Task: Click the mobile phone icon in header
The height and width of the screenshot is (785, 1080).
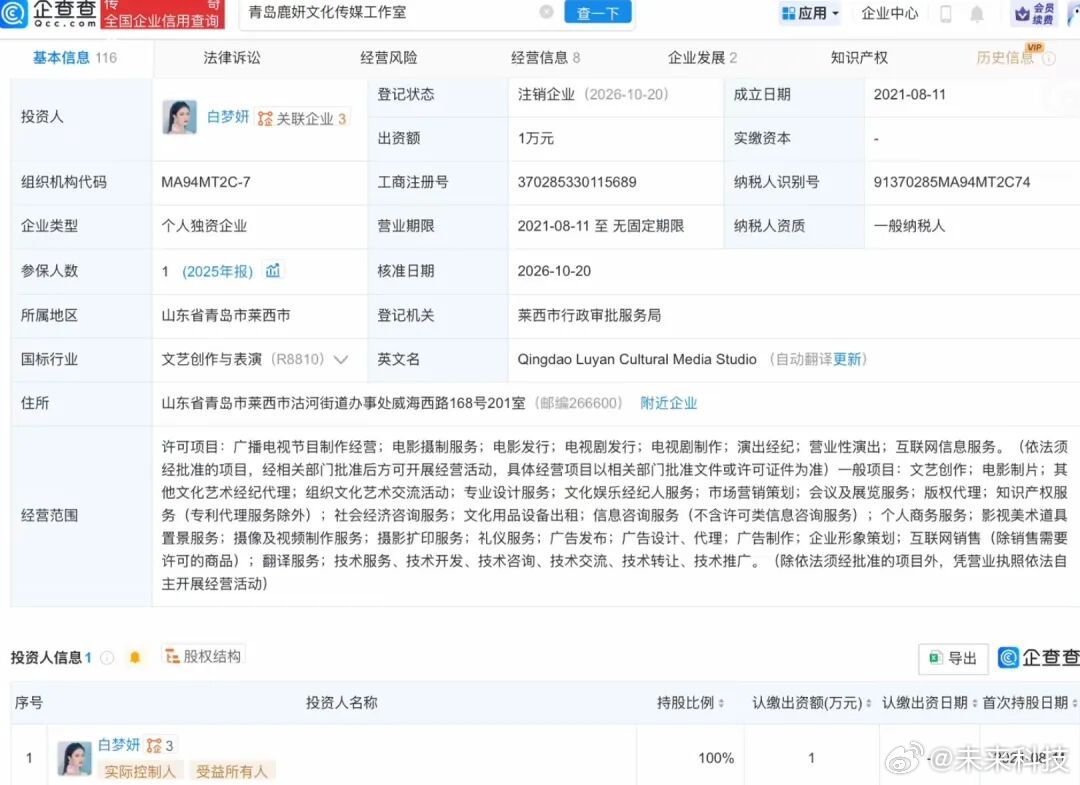Action: pos(946,14)
